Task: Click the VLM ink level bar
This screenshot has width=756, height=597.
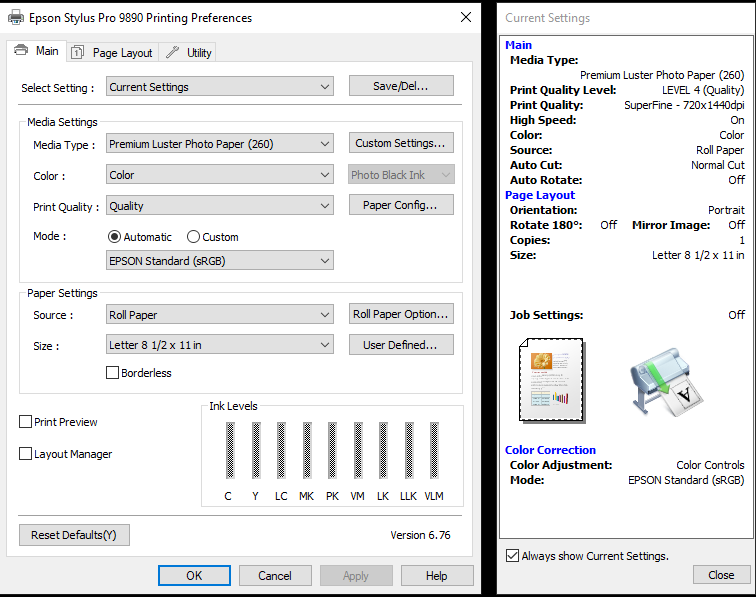Action: (434, 450)
